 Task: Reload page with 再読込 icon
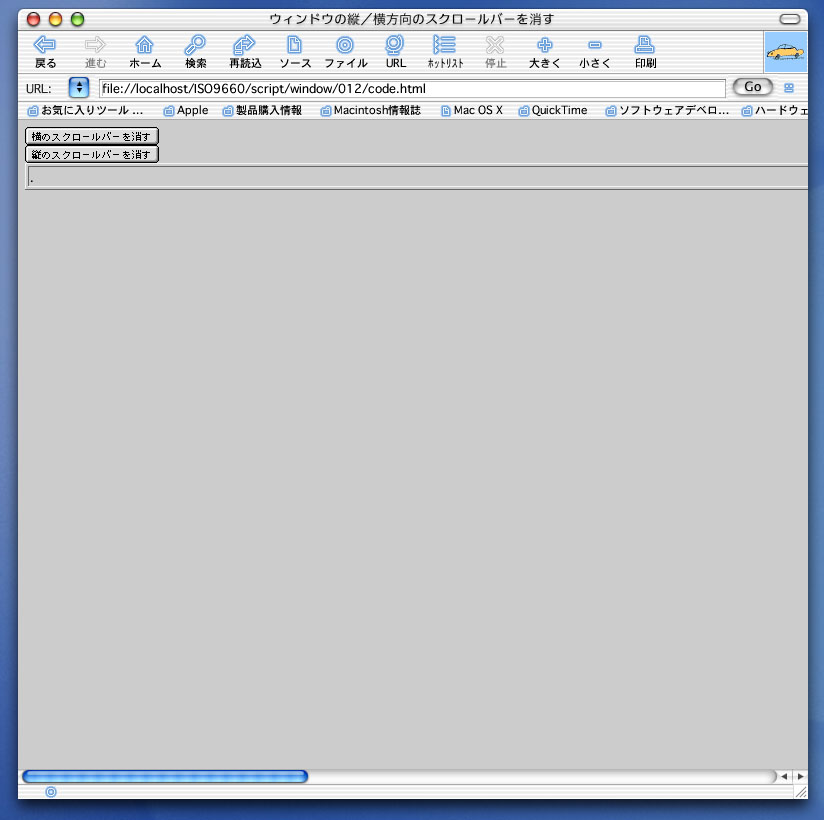pyautogui.click(x=244, y=45)
